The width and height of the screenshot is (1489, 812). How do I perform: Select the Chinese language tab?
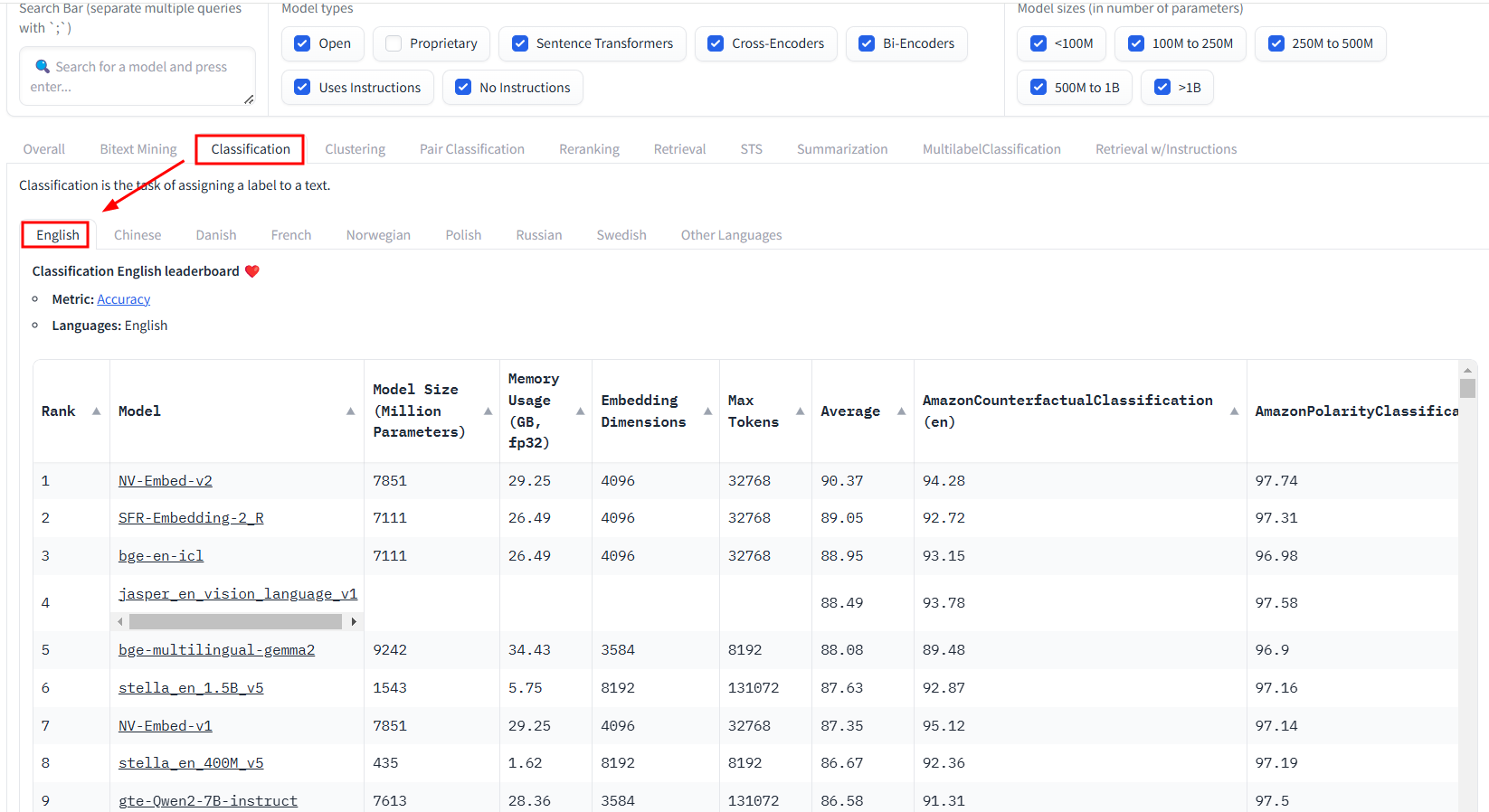[x=138, y=235]
